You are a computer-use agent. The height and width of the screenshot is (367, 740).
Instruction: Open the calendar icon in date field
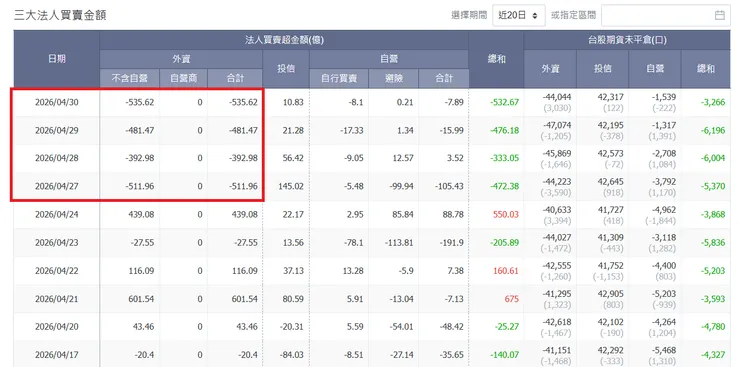[720, 16]
